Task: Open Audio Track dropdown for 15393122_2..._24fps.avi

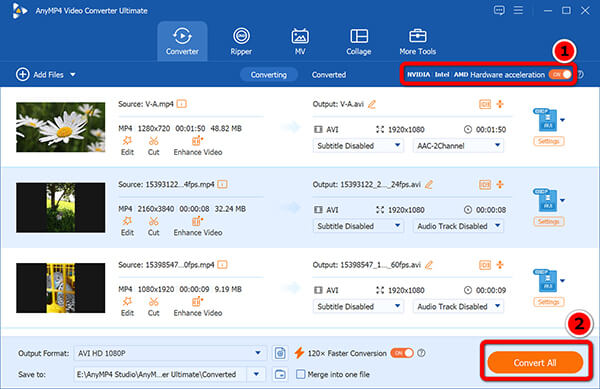Action: (x=458, y=226)
